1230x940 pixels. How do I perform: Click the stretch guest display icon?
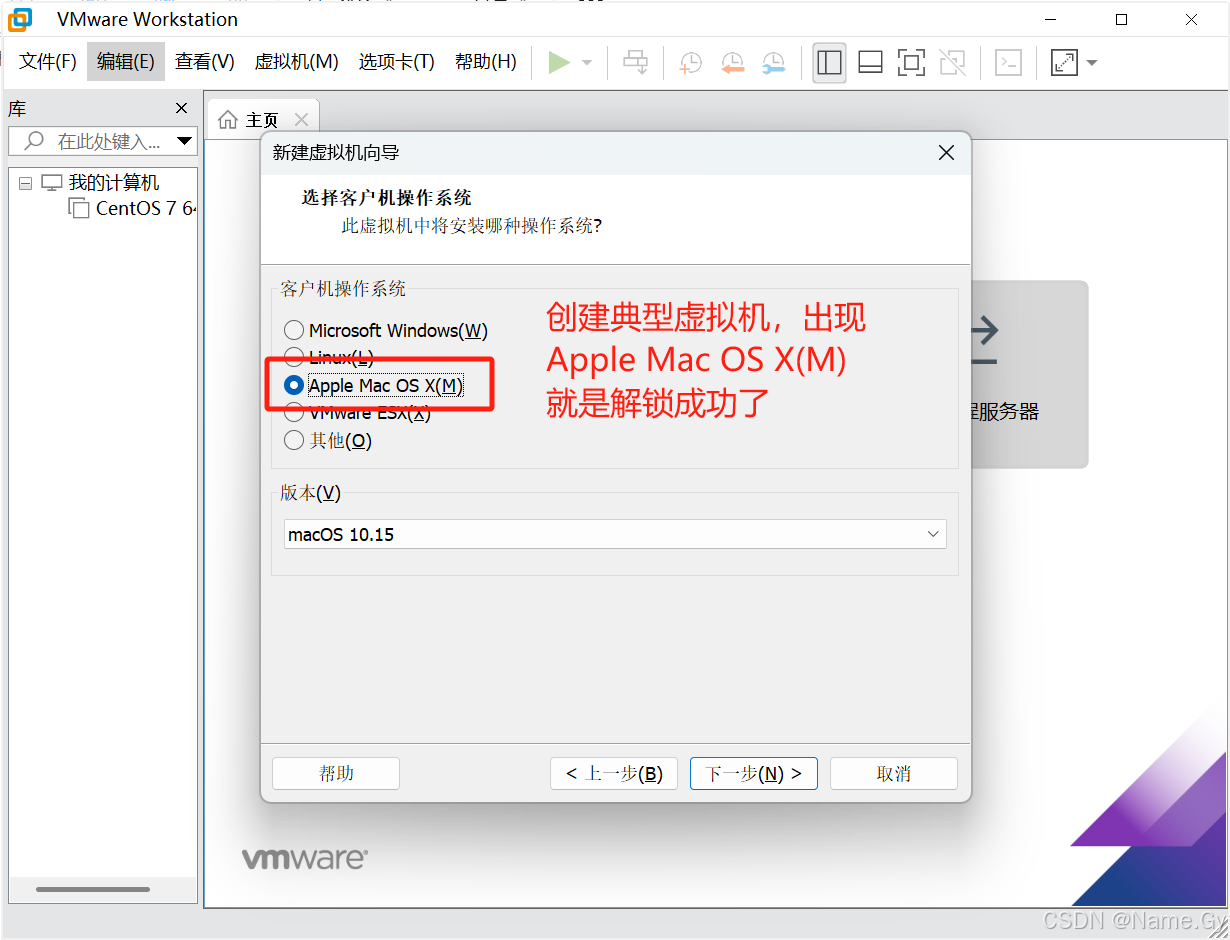click(1064, 63)
